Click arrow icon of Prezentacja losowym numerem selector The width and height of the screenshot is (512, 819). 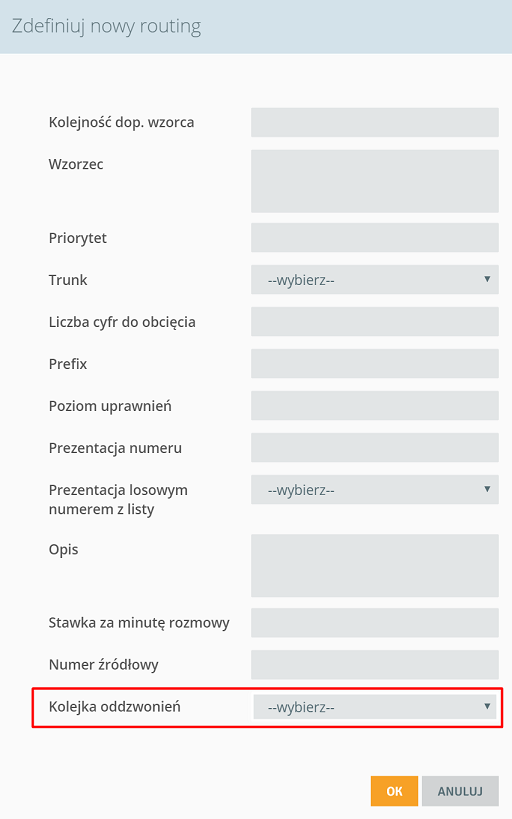487,489
